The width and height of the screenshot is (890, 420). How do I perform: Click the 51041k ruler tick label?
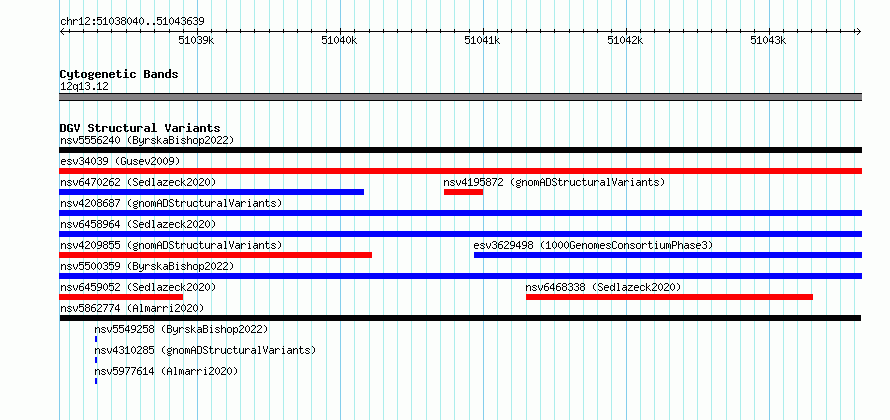pyautogui.click(x=482, y=40)
